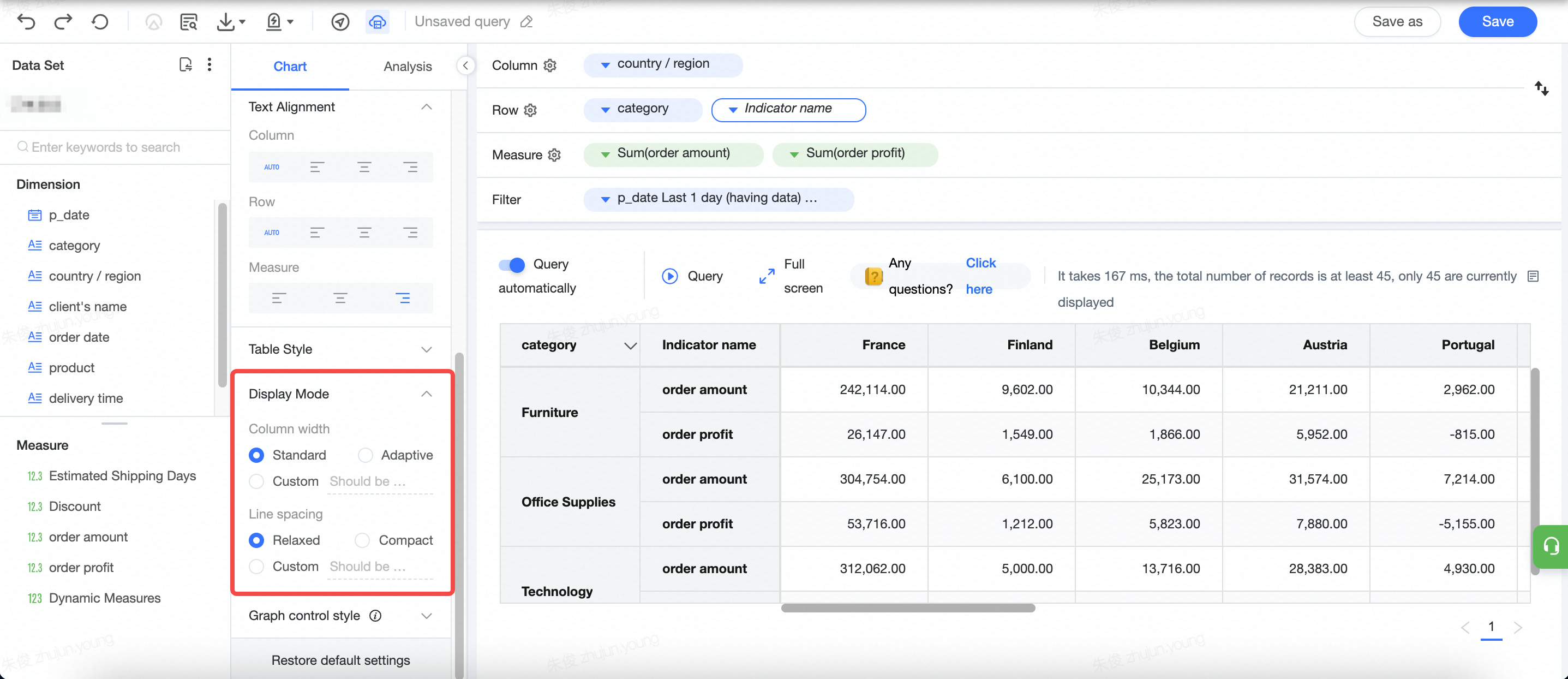Collapse the config panel arrow
The height and width of the screenshot is (679, 1568).
[465, 65]
